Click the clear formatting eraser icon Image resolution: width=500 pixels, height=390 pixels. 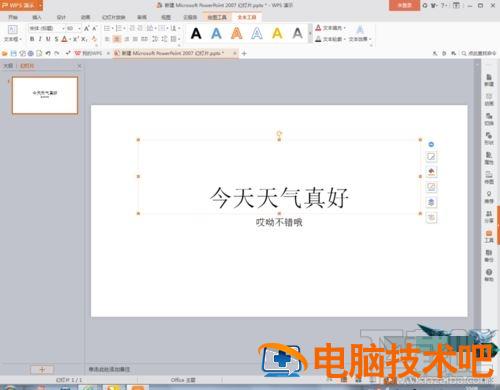94,39
